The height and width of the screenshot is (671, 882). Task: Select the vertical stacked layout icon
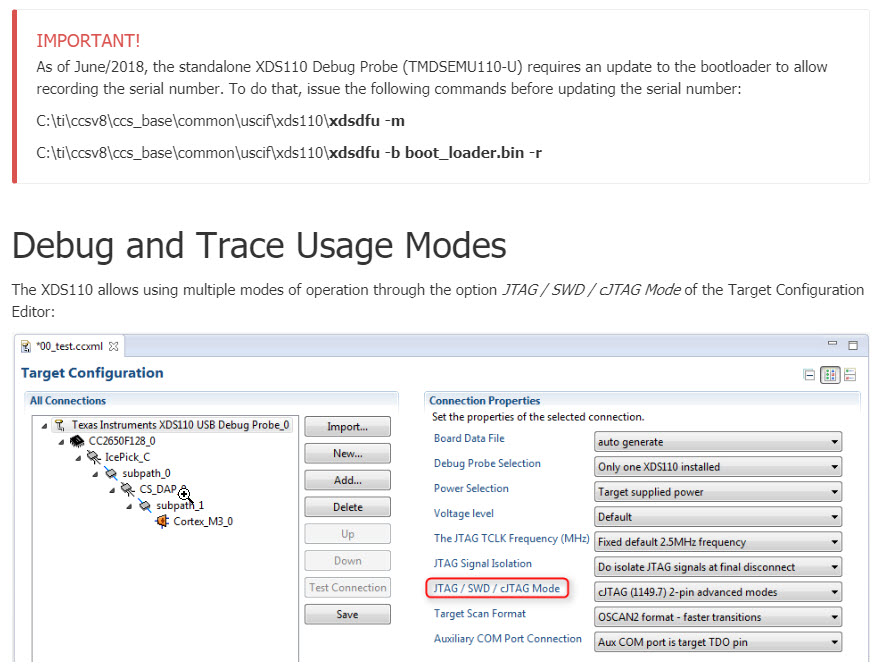[x=850, y=375]
